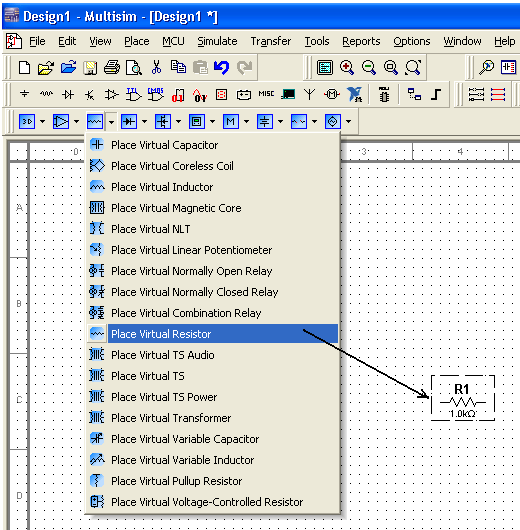Select Place Virtual Coreless Coil

pyautogui.click(x=213, y=166)
